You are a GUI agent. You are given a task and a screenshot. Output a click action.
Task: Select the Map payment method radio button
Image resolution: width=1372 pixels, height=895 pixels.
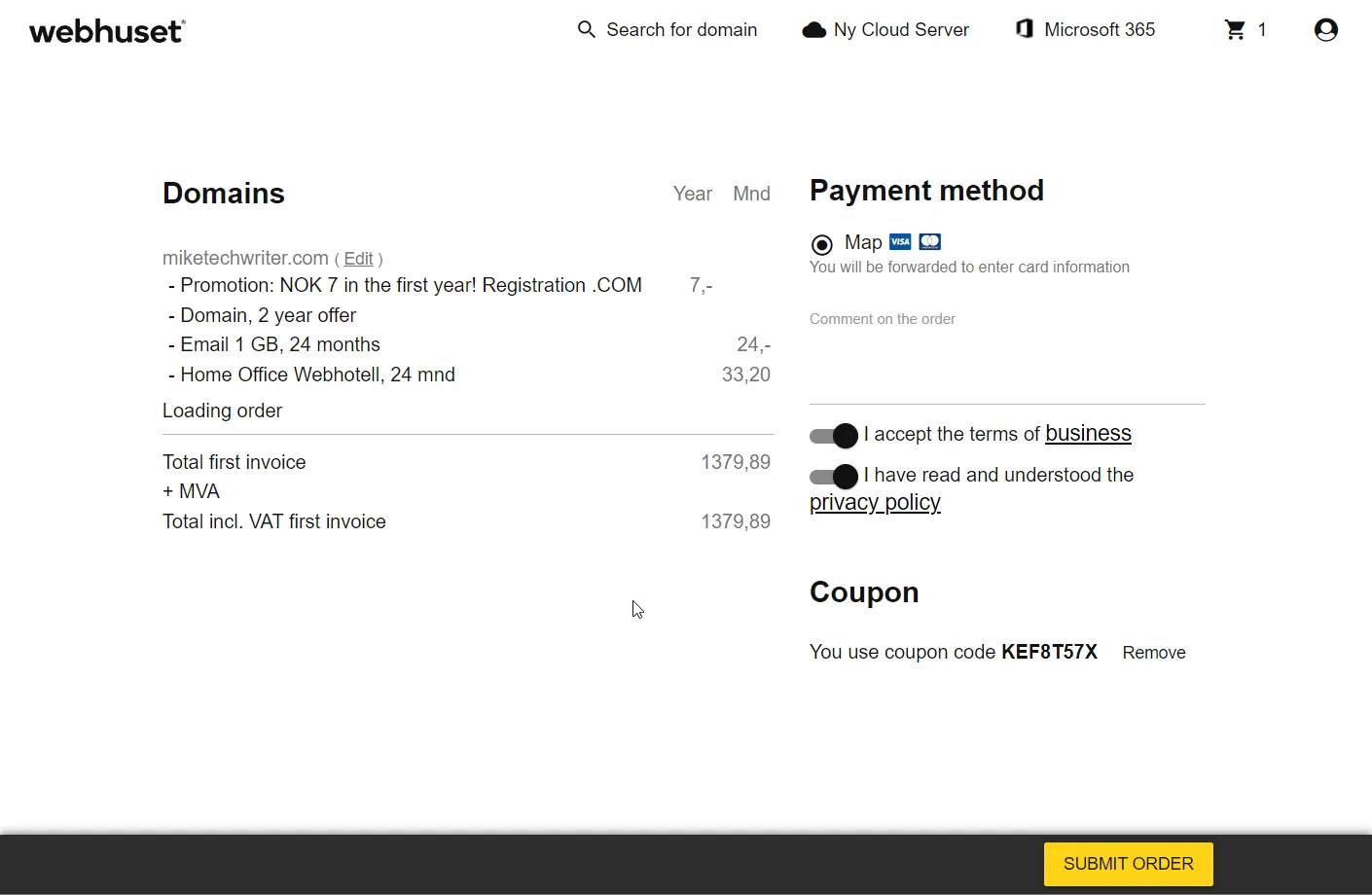coord(822,244)
